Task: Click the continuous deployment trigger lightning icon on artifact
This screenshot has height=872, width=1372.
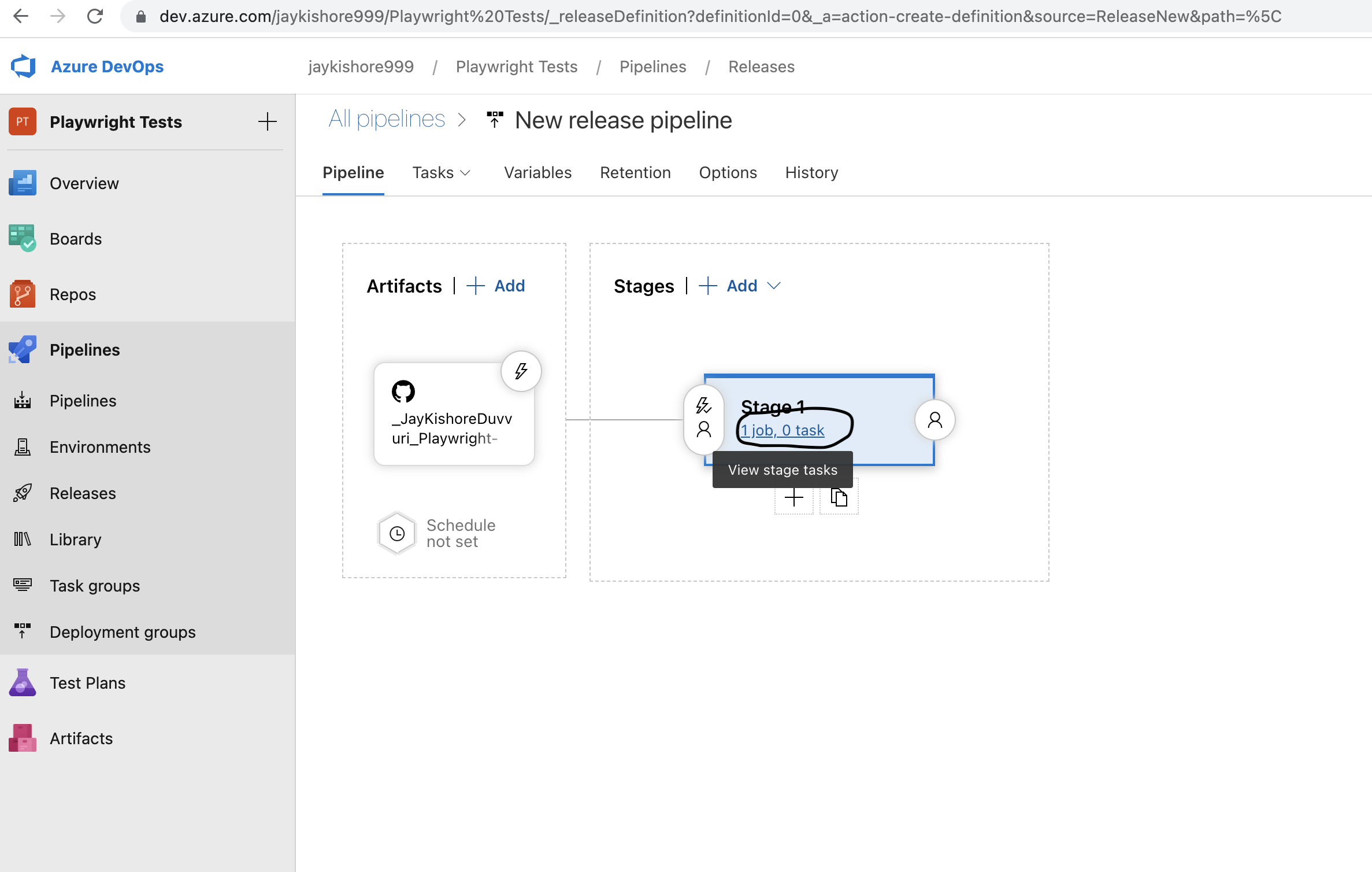Action: click(521, 371)
